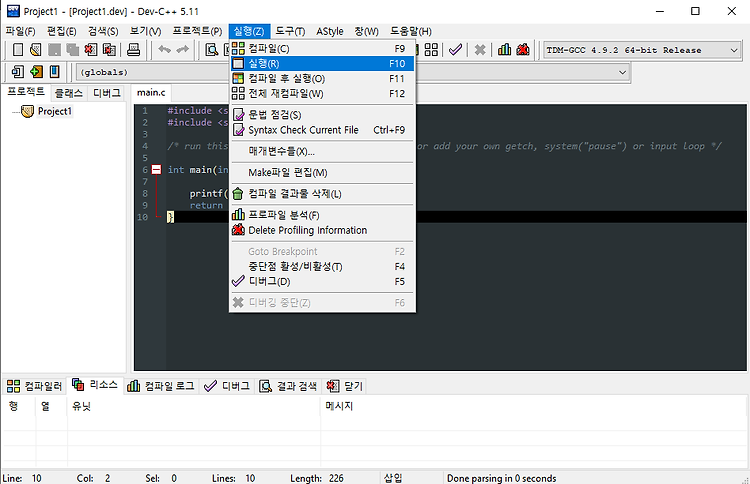Open the 결과 검색 bottom tab
750x484 pixels.
288,386
